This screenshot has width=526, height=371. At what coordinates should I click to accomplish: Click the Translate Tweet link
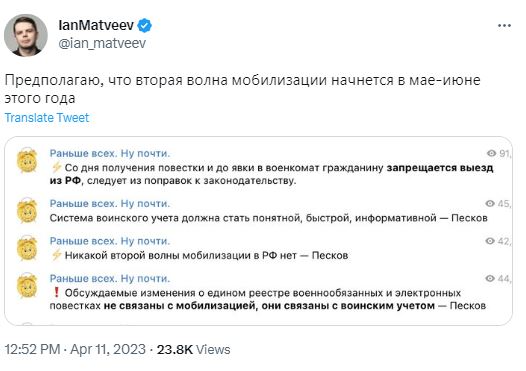click(x=47, y=118)
